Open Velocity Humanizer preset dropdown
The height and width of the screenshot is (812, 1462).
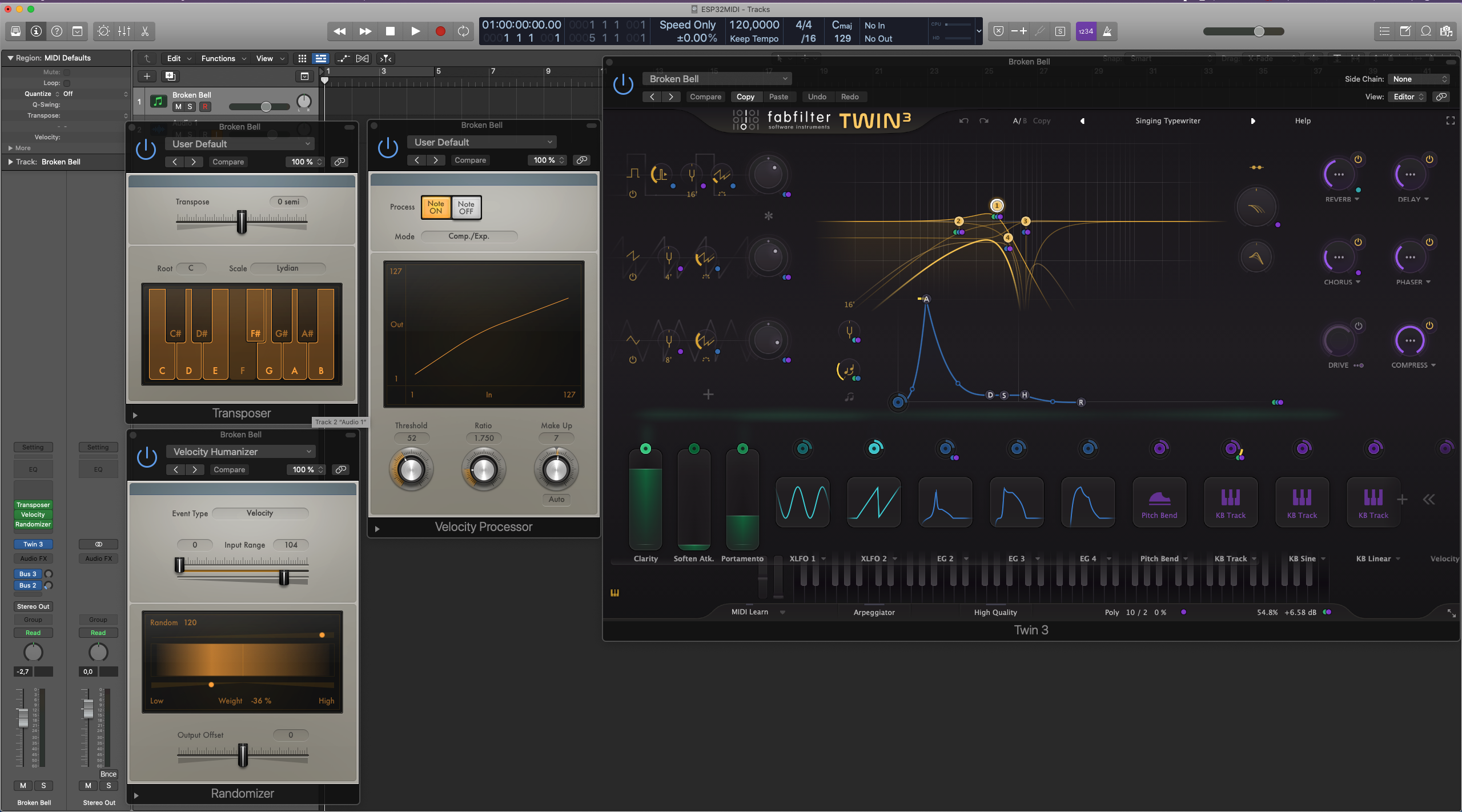(241, 452)
